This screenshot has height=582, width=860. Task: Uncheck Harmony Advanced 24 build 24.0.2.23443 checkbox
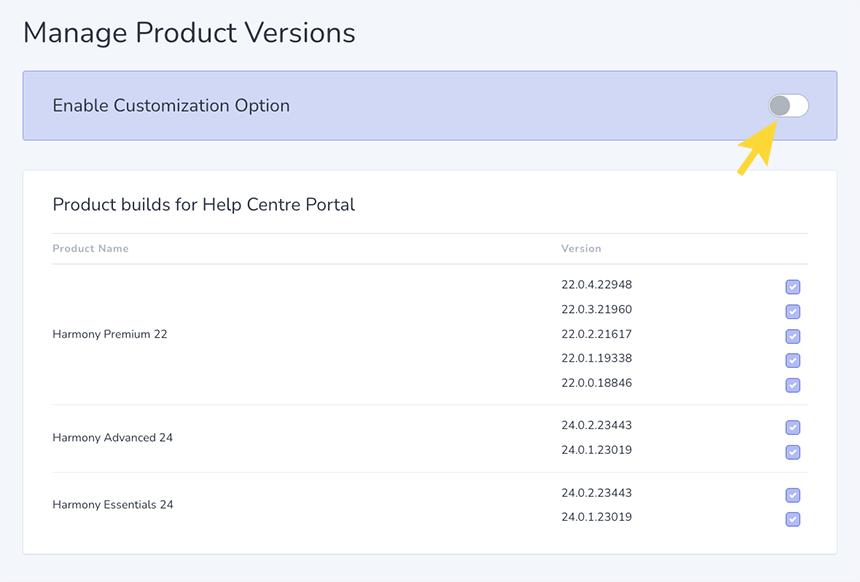coord(793,428)
